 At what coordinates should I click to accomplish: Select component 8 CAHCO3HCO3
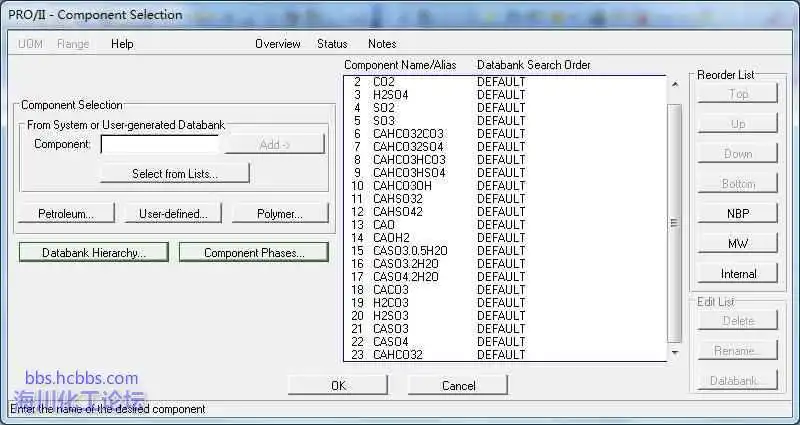(x=505, y=160)
